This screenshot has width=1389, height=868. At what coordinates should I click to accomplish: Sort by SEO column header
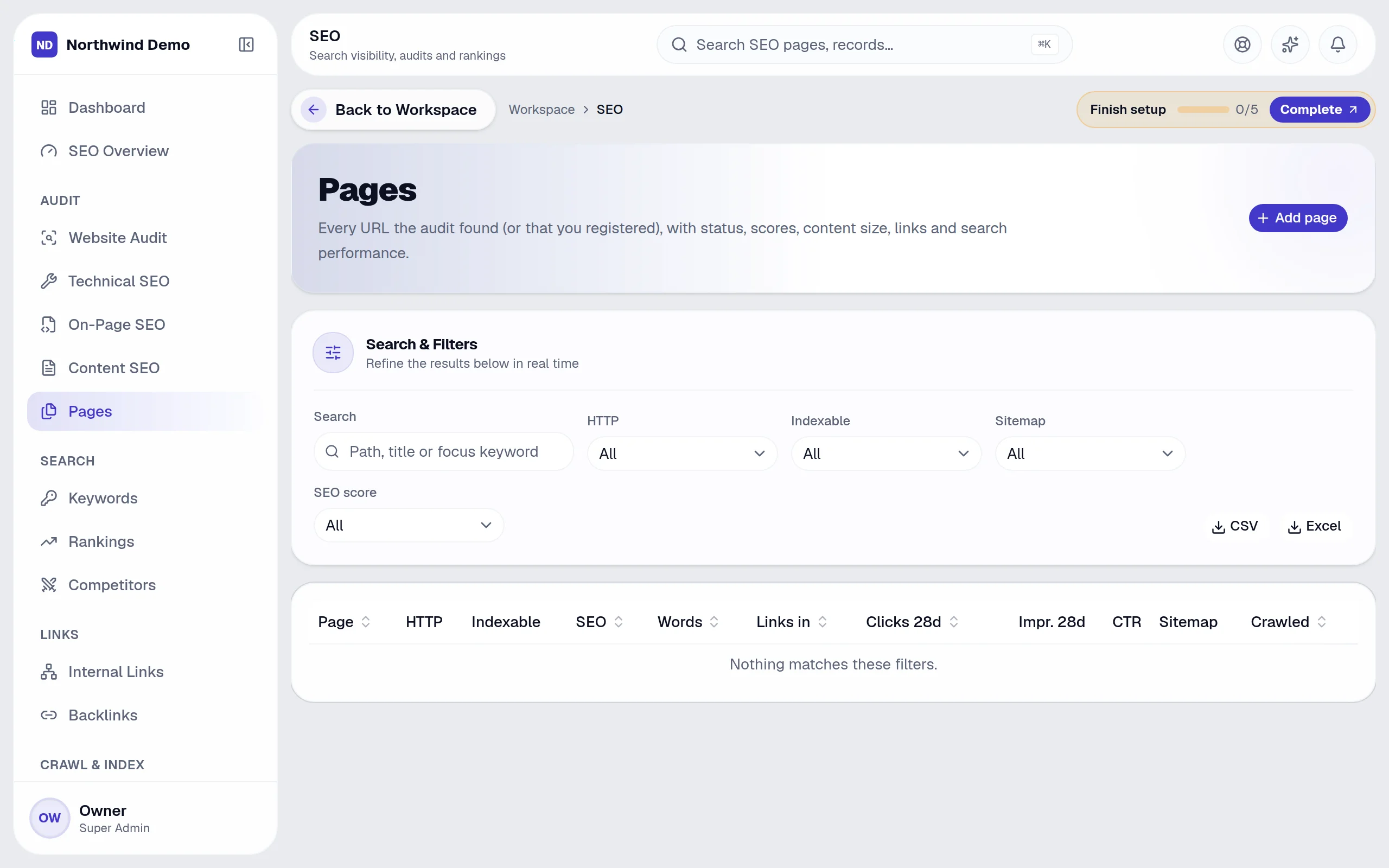point(598,622)
